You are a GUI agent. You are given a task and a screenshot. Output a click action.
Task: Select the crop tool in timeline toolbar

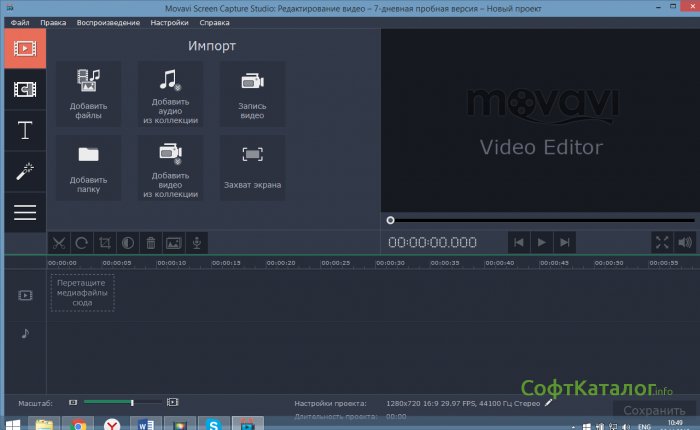[104, 242]
